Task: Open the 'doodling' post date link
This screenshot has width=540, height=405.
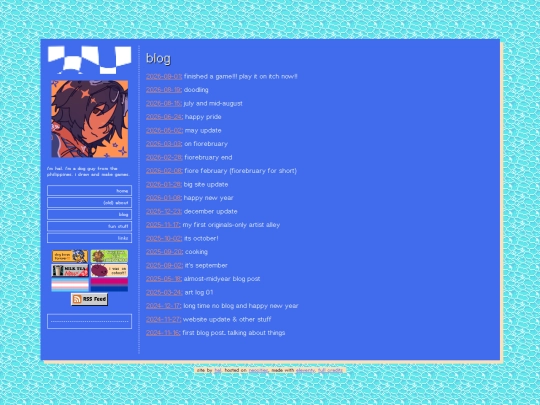Action: tap(163, 90)
